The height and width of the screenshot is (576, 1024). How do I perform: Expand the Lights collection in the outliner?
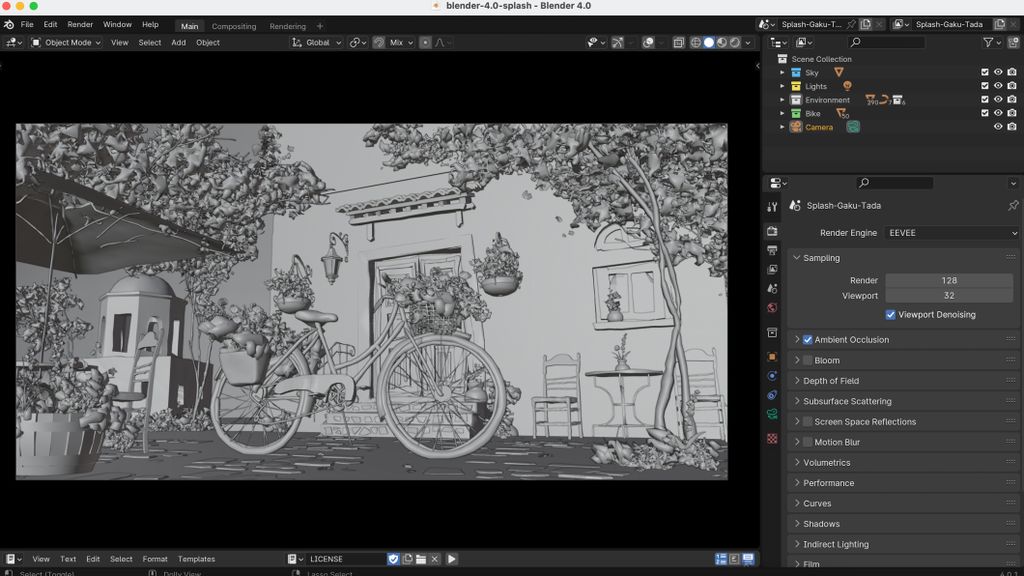[x=783, y=86]
